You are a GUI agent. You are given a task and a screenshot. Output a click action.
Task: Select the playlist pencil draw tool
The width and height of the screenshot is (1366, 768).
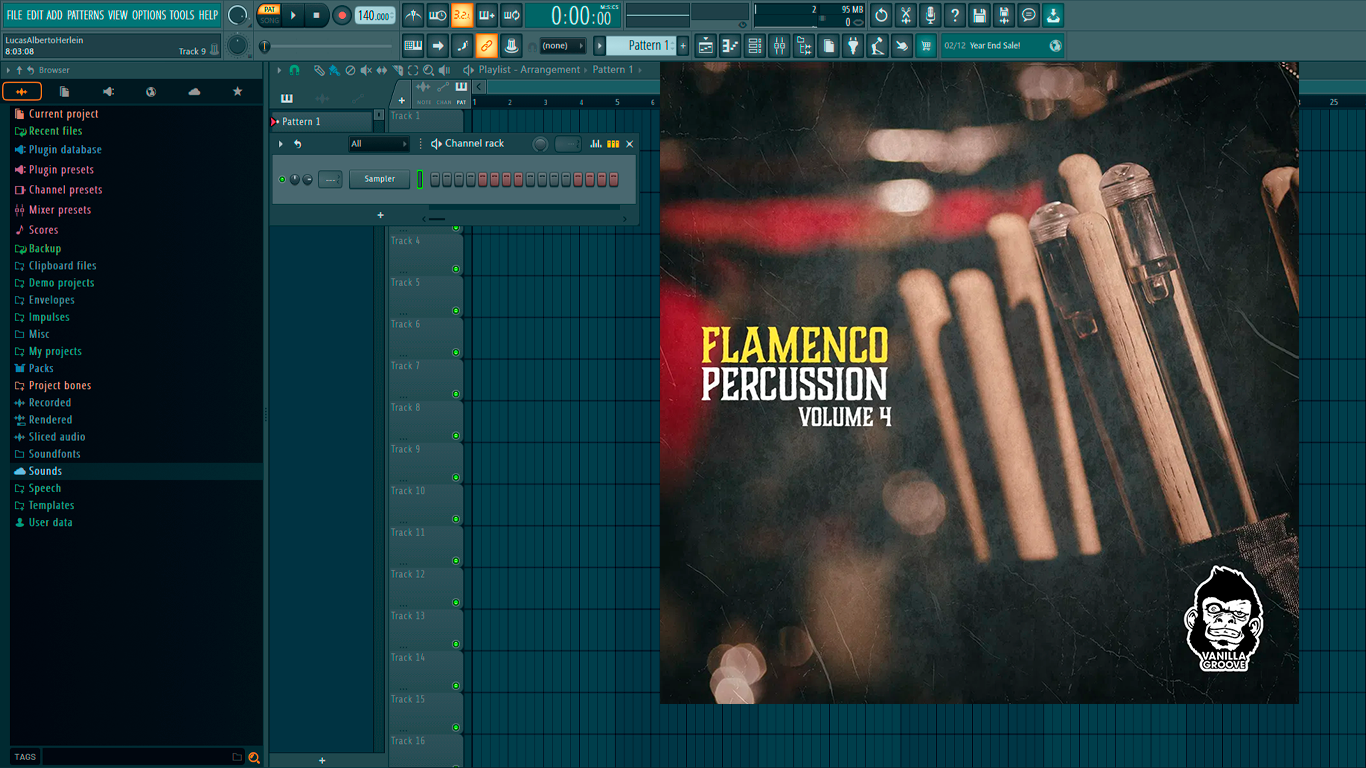pos(318,70)
